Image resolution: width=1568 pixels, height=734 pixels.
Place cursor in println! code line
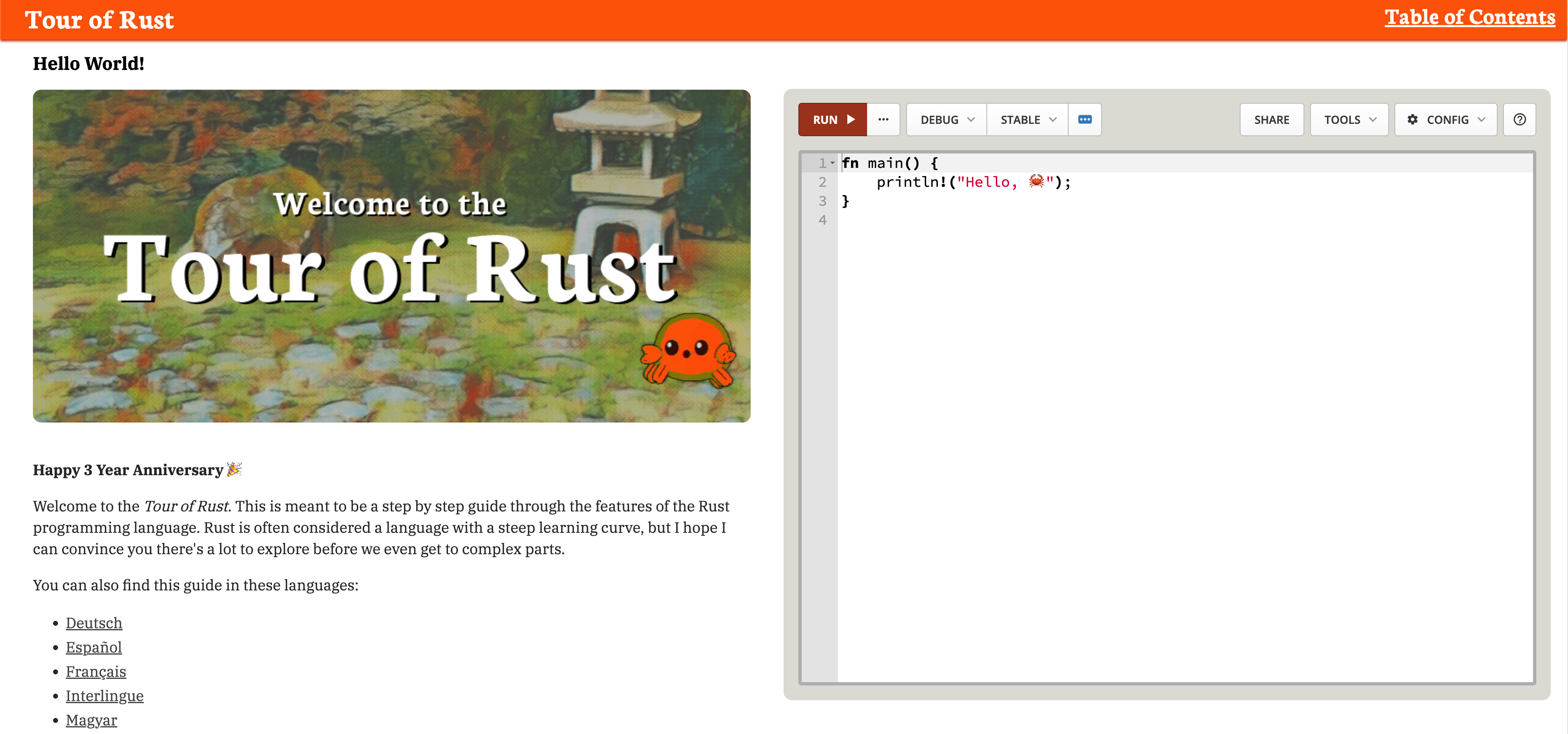(973, 182)
